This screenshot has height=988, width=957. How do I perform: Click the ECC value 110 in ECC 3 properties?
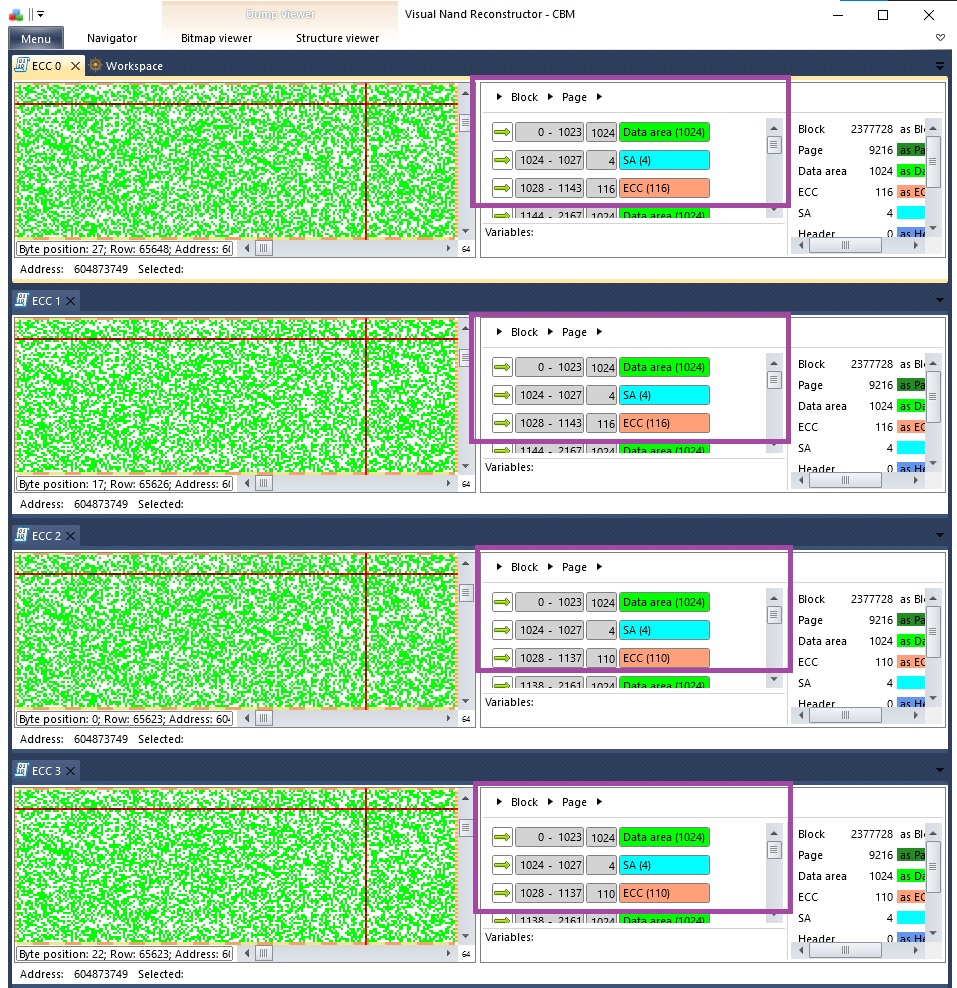coord(884,897)
